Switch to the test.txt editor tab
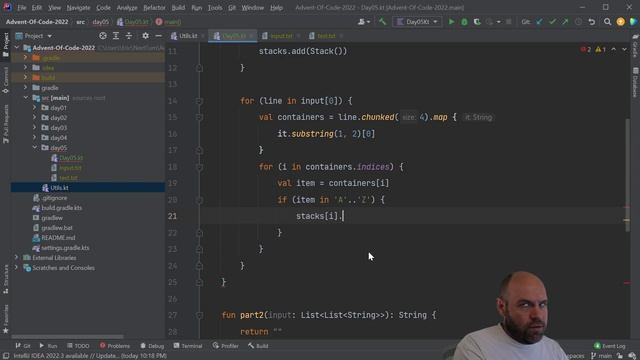This screenshot has width=640, height=360. pyautogui.click(x=326, y=36)
